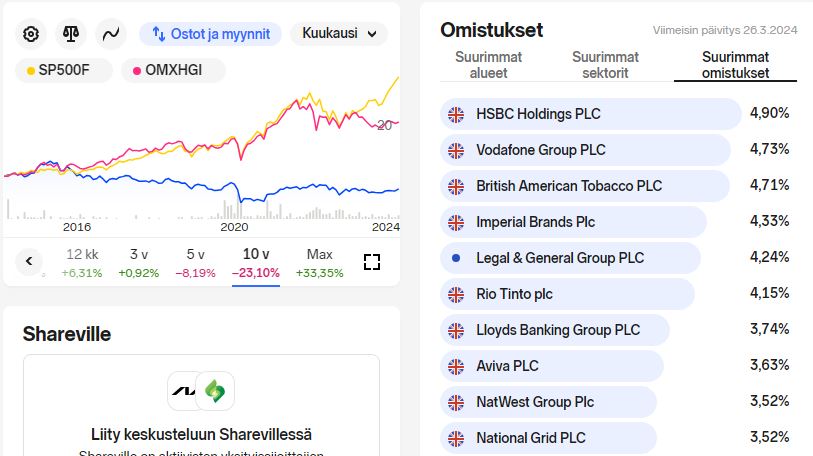Click the blue dot beside Legal & General
The image size is (813, 456).
456,258
